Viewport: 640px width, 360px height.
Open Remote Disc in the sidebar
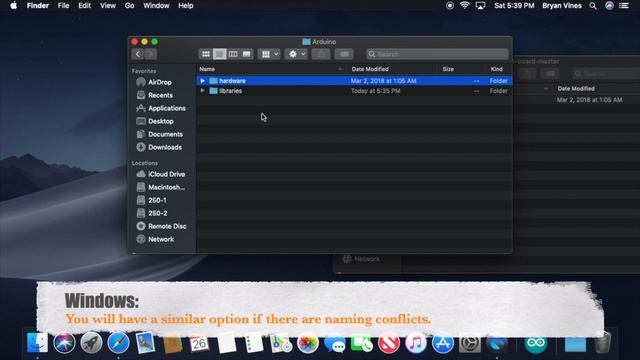[167, 227]
